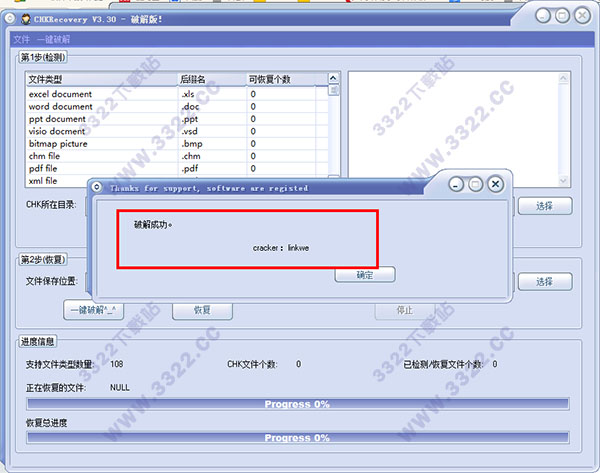Screen dimensions: 600x473
Task: Close the registration dialog
Action: pyautogui.click(x=495, y=184)
